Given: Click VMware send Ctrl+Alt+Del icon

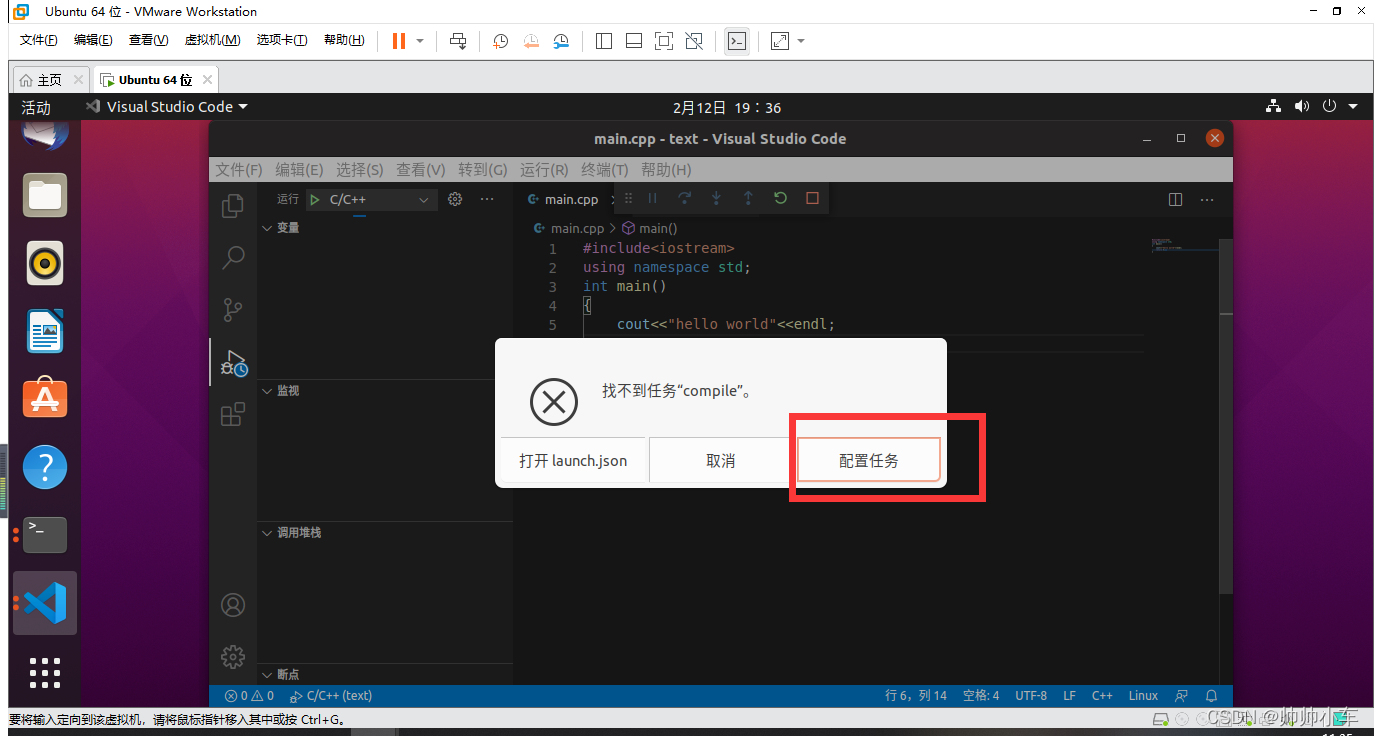Looking at the screenshot, I should click(x=458, y=41).
